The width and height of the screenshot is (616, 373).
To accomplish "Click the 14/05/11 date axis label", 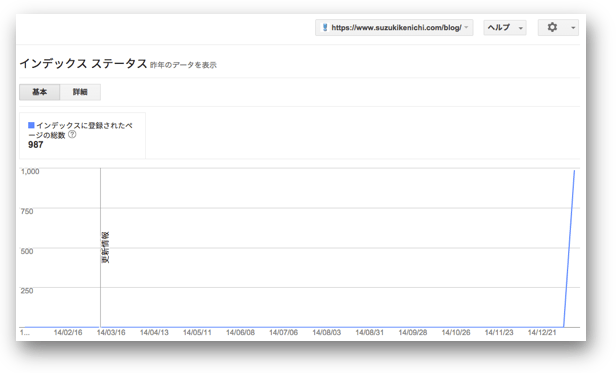I will (197, 333).
